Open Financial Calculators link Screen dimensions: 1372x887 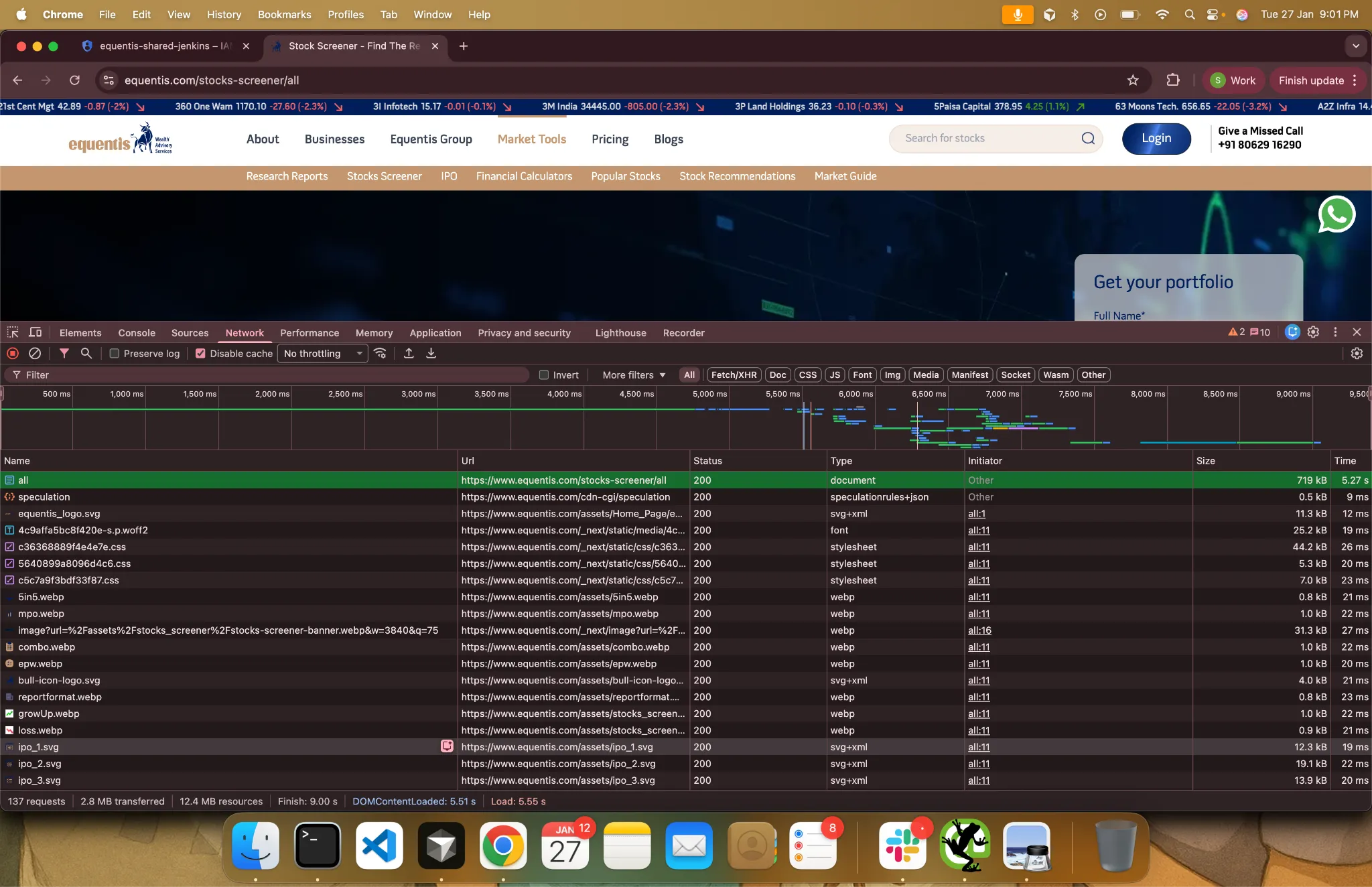point(524,176)
